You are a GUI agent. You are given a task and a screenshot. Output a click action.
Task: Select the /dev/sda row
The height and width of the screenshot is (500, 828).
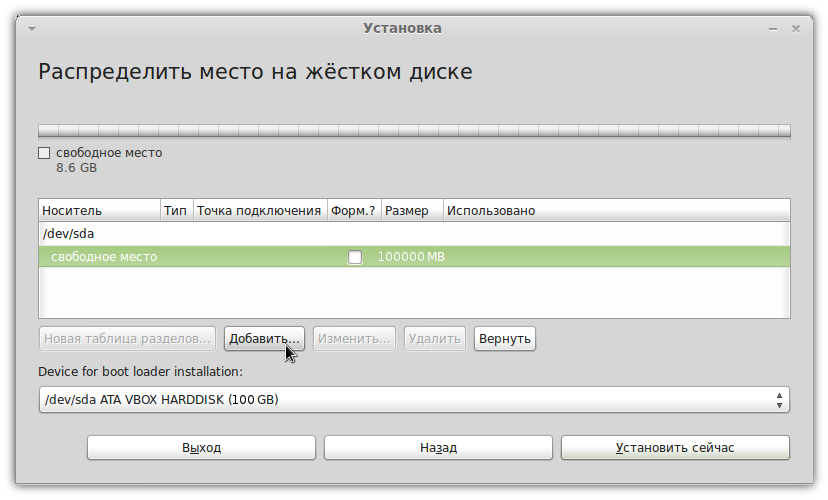(x=414, y=233)
